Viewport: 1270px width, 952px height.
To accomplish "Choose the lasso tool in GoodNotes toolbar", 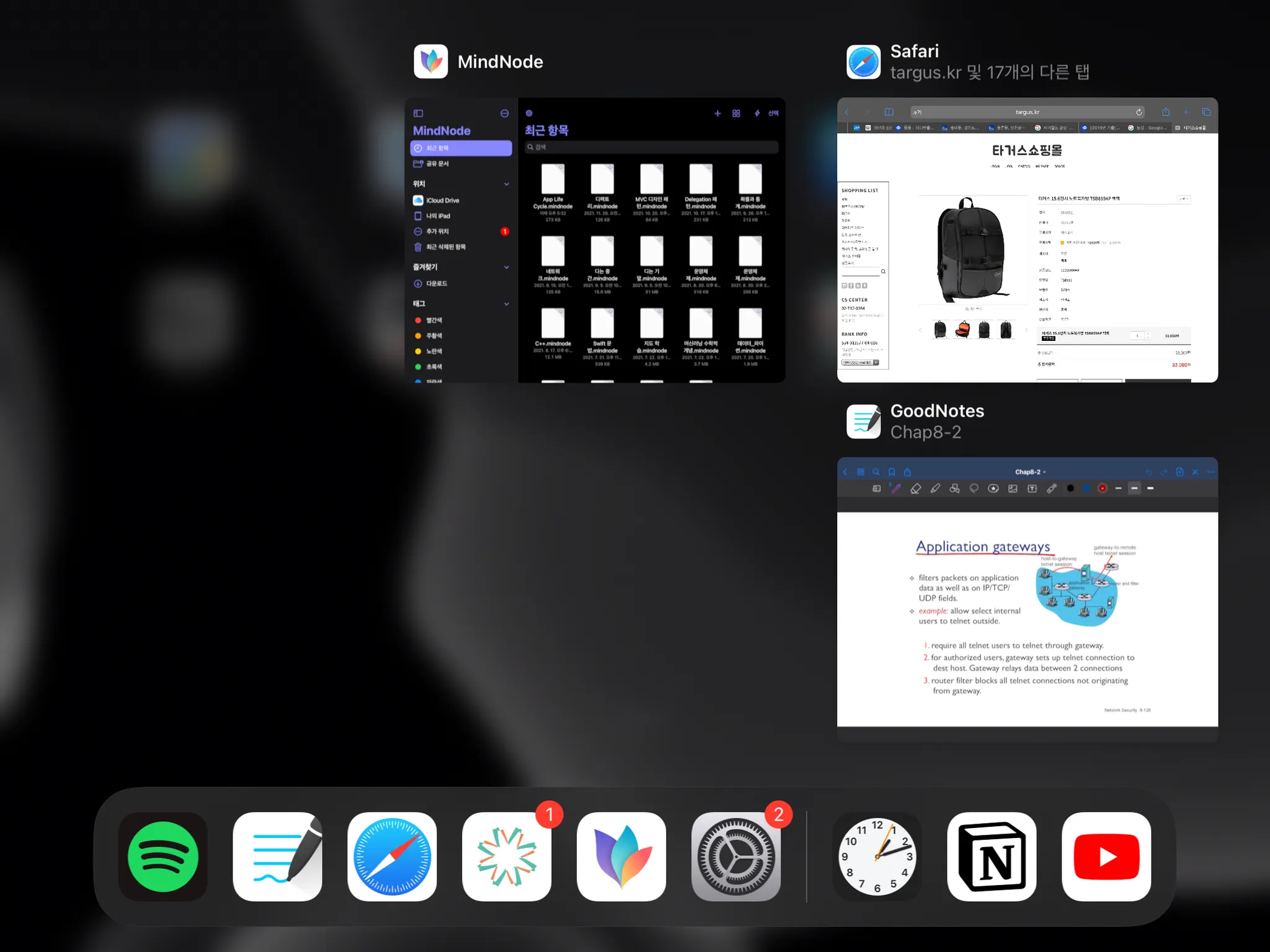I will 974,488.
